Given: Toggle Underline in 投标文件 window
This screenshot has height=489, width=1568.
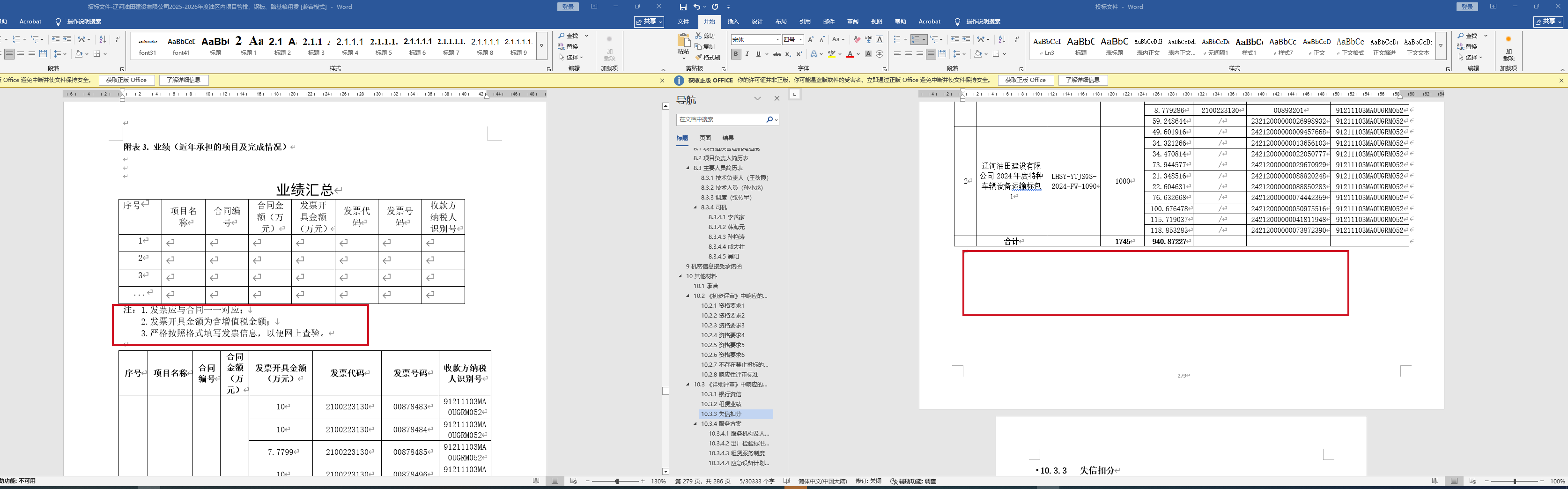Looking at the screenshot, I should (x=758, y=54).
